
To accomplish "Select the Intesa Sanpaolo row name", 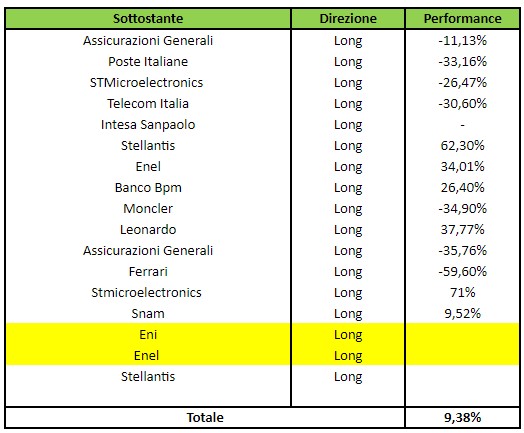I will pyautogui.click(x=148, y=125).
